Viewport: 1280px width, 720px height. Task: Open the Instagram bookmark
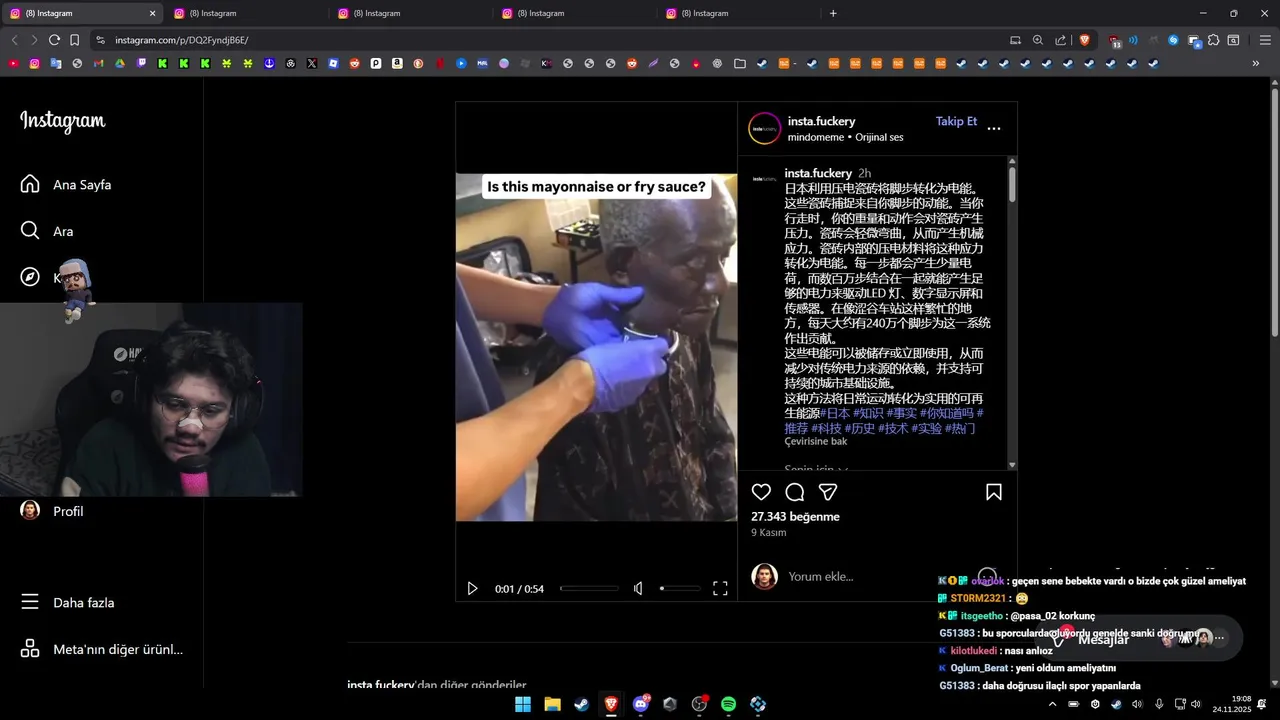coord(34,63)
